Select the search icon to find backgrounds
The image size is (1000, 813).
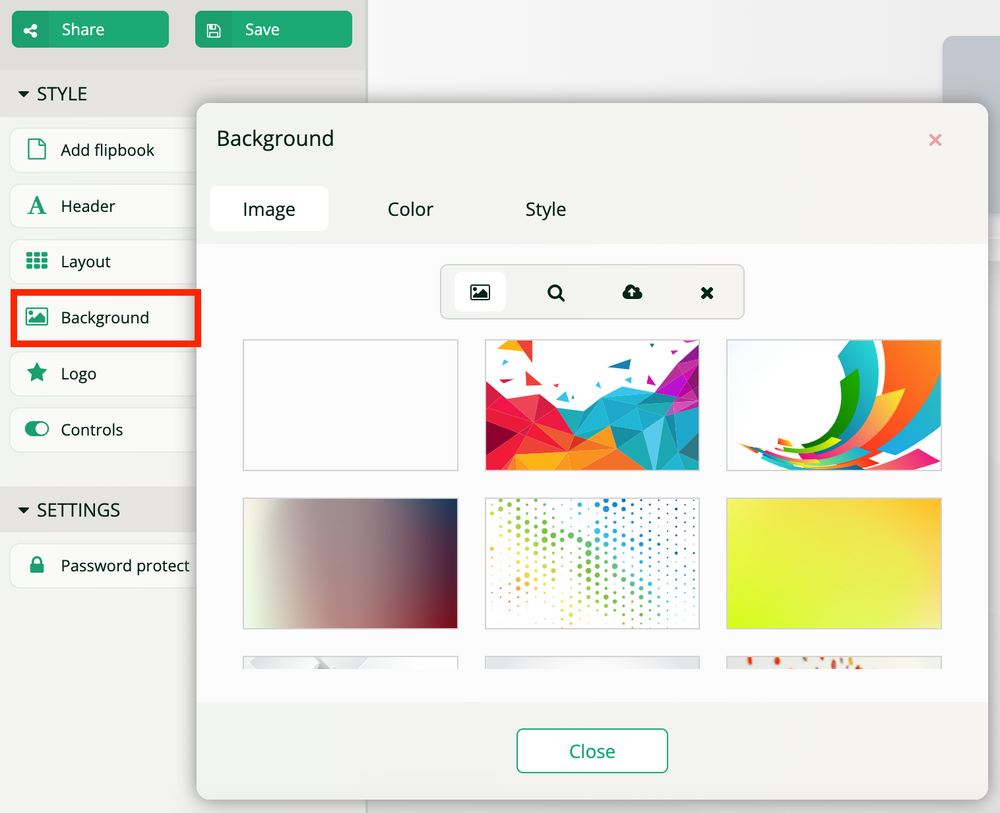555,293
